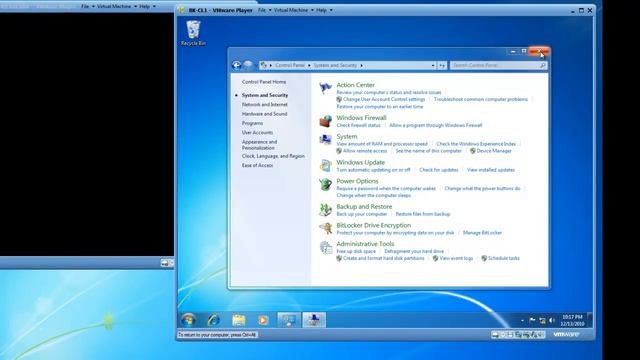Click the volume speaker tray icon
Image resolution: width=640 pixels, height=360 pixels.
point(552,320)
